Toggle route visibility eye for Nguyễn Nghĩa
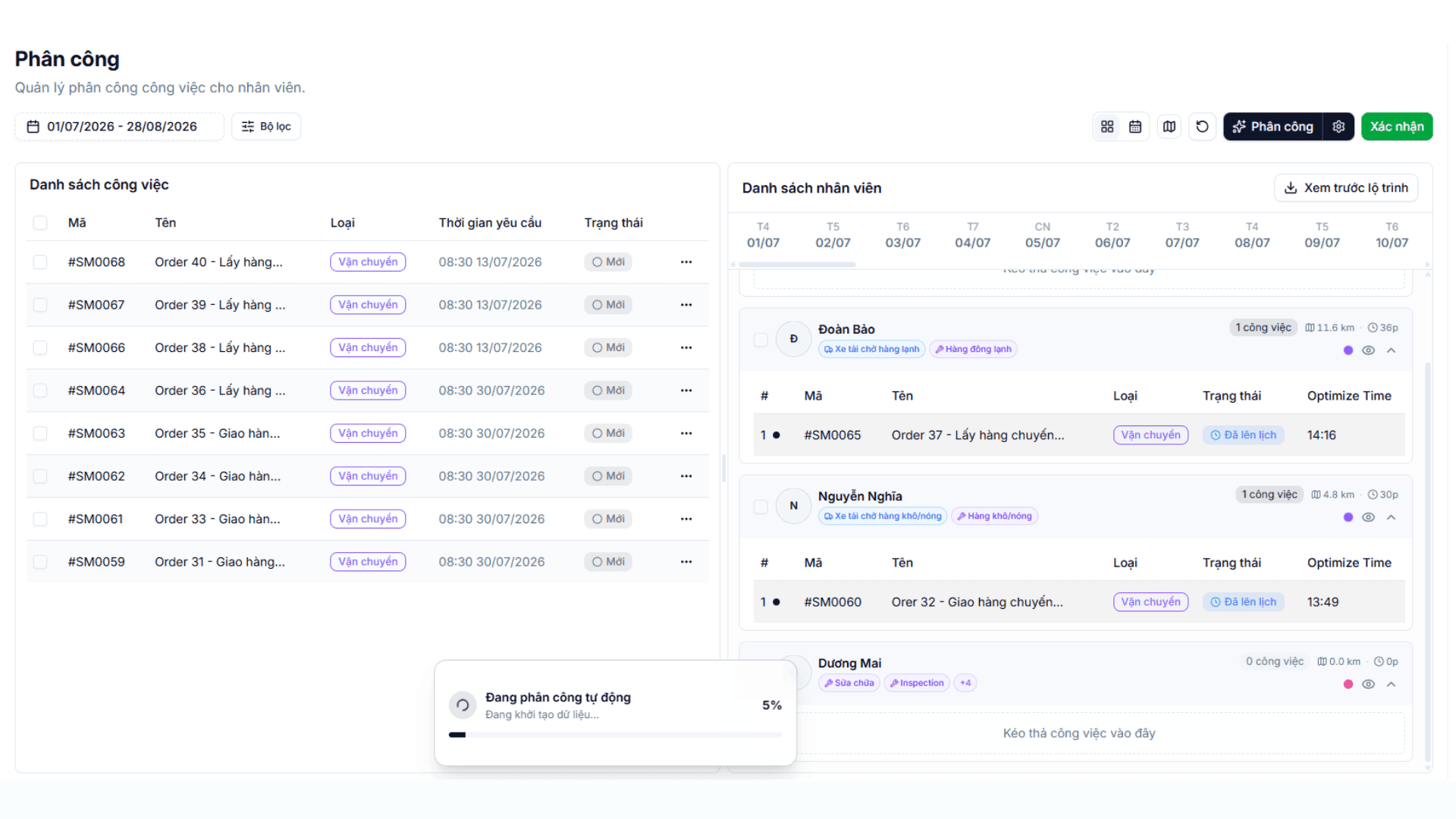Image resolution: width=1456 pixels, height=819 pixels. point(1369,517)
